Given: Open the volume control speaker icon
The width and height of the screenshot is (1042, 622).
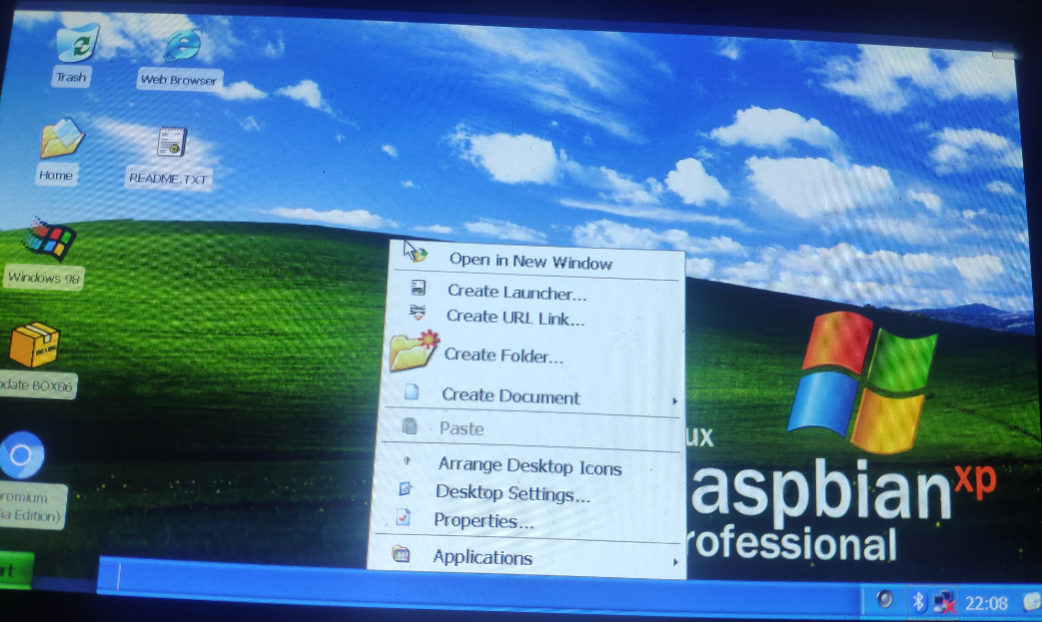Looking at the screenshot, I should pyautogui.click(x=886, y=601).
